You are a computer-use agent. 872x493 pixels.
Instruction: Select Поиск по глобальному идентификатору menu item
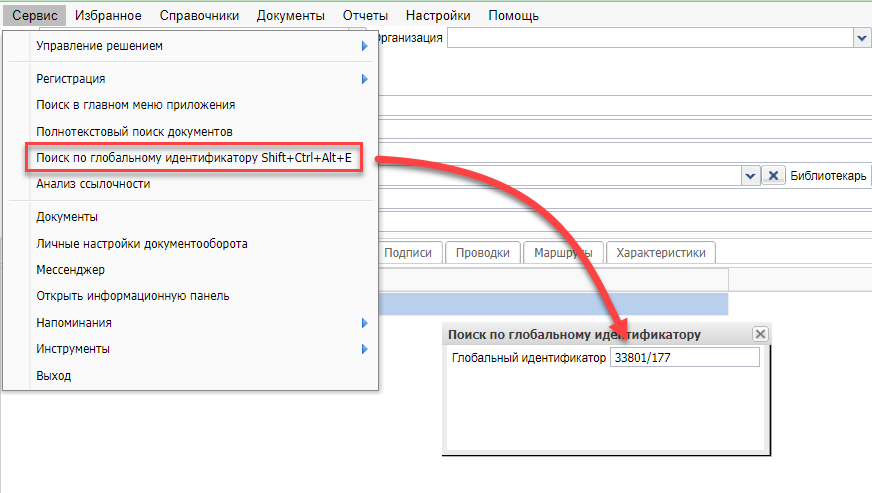pyautogui.click(x=193, y=160)
